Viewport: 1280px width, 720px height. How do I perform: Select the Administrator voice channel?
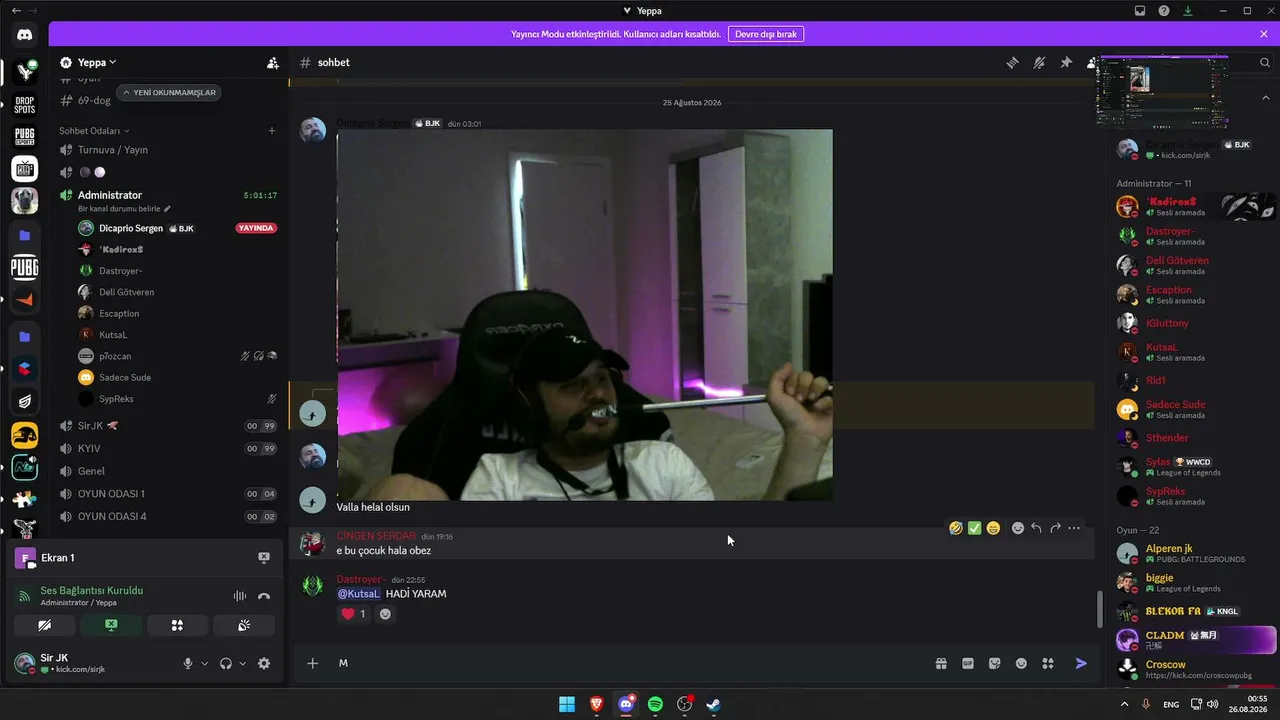(110, 195)
